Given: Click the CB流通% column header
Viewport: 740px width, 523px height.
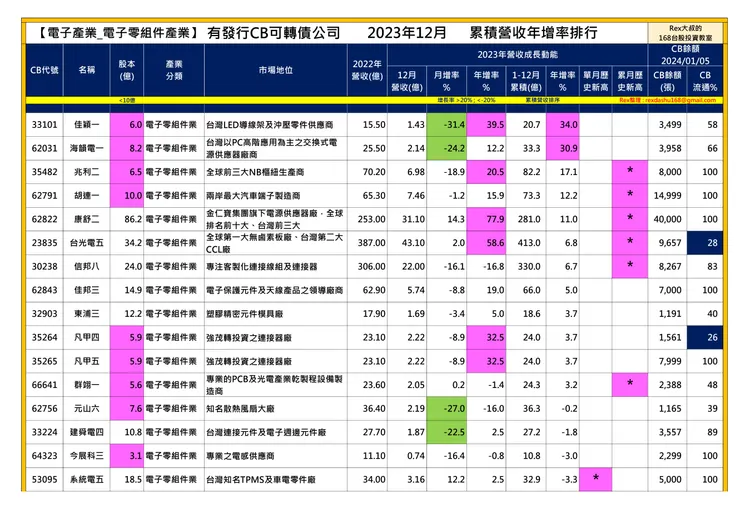Looking at the screenshot, I should (x=705, y=81).
